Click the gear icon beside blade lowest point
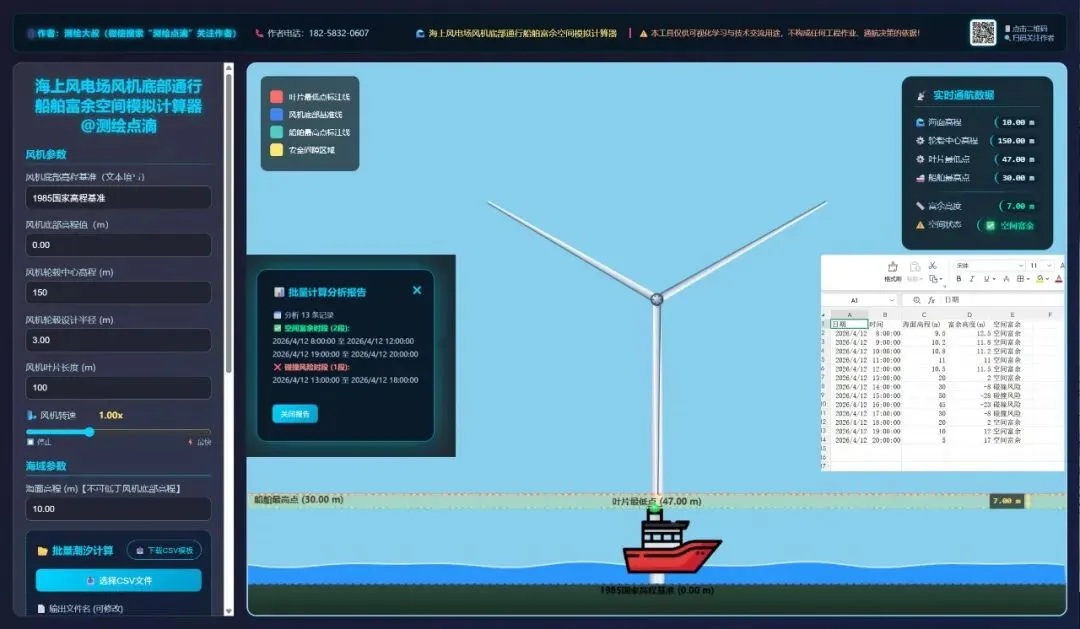 click(x=920, y=159)
